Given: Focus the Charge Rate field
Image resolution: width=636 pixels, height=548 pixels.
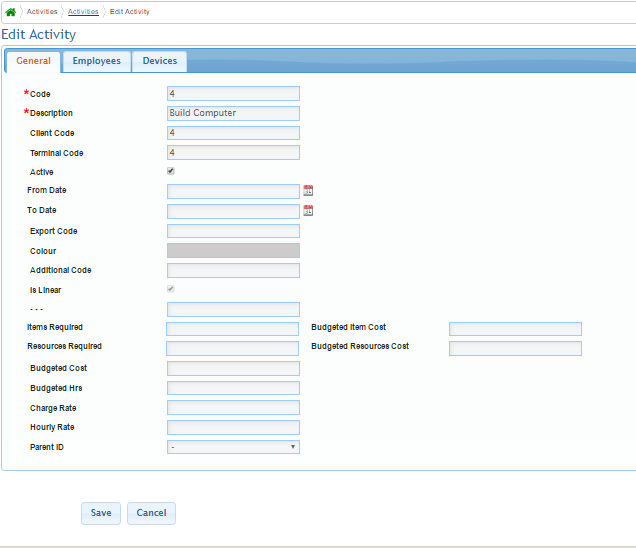Looking at the screenshot, I should 233,407.
